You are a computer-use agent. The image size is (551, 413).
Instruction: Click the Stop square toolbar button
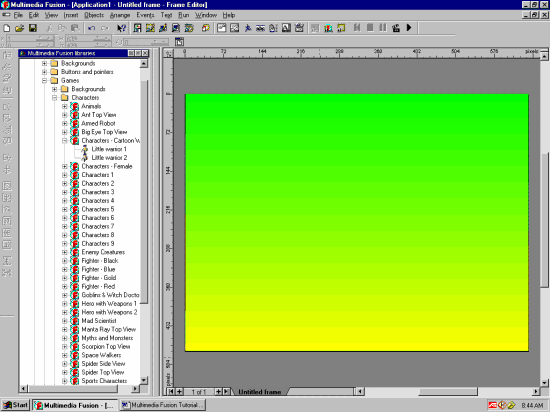pos(370,28)
